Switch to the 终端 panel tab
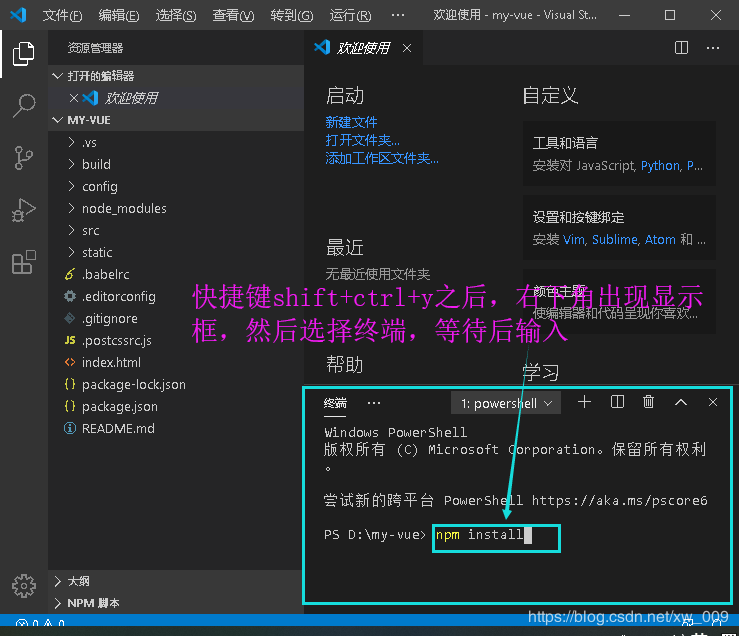The image size is (739, 636). pos(335,403)
